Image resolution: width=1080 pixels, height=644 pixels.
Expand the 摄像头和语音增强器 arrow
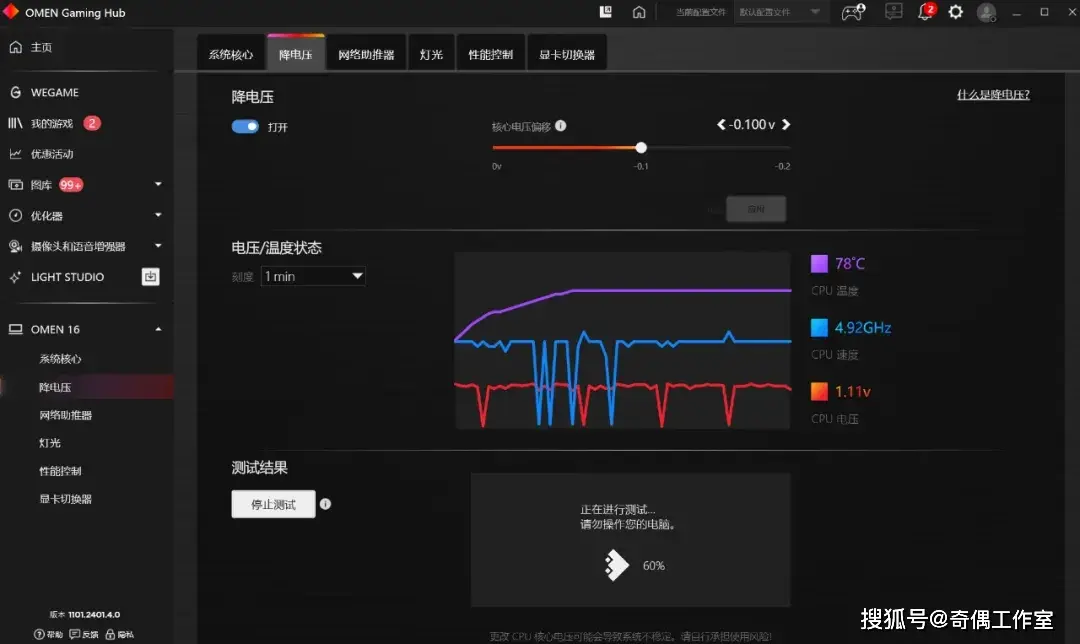(x=158, y=245)
